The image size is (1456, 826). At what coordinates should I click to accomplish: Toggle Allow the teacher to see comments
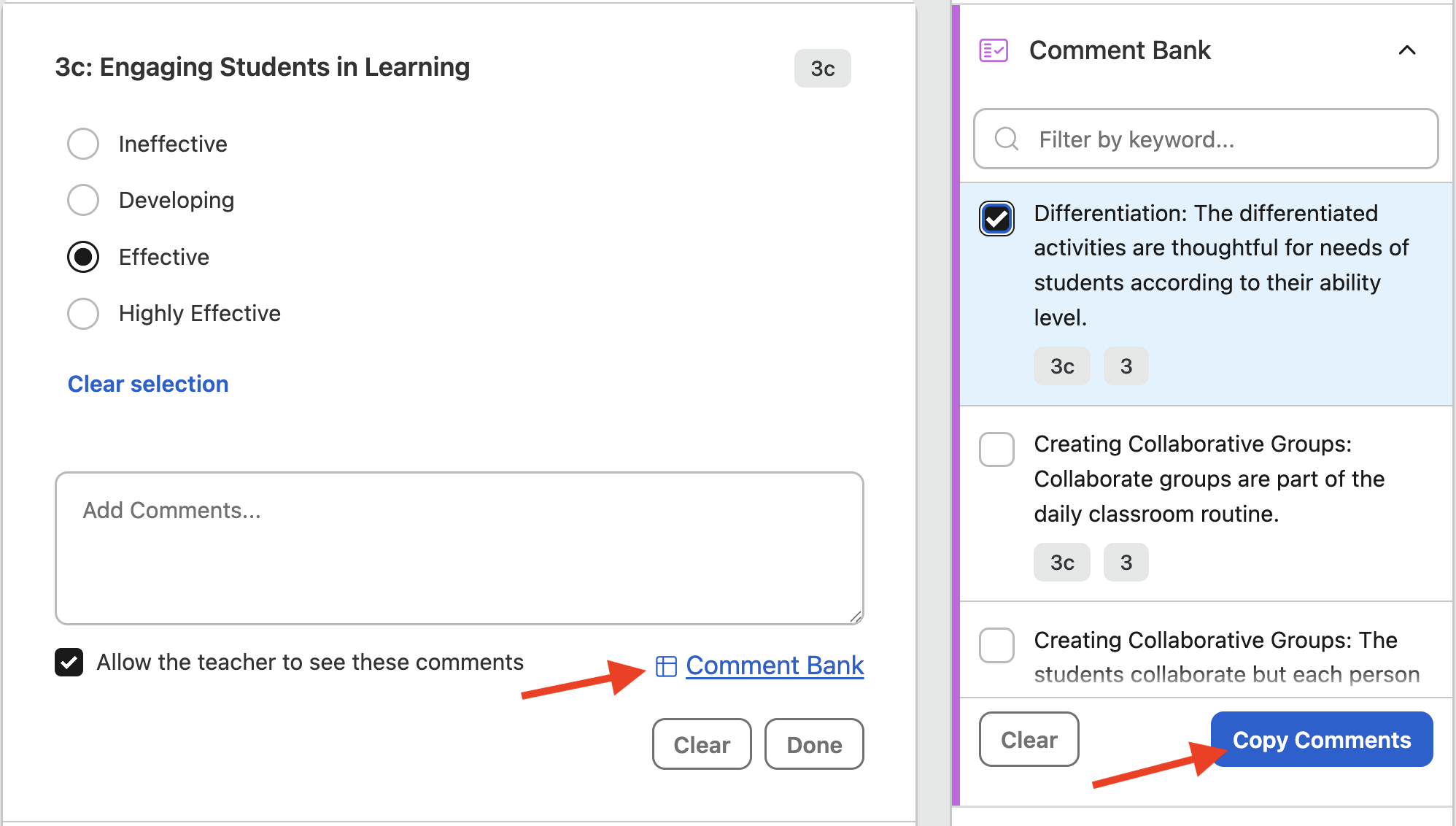[69, 663]
